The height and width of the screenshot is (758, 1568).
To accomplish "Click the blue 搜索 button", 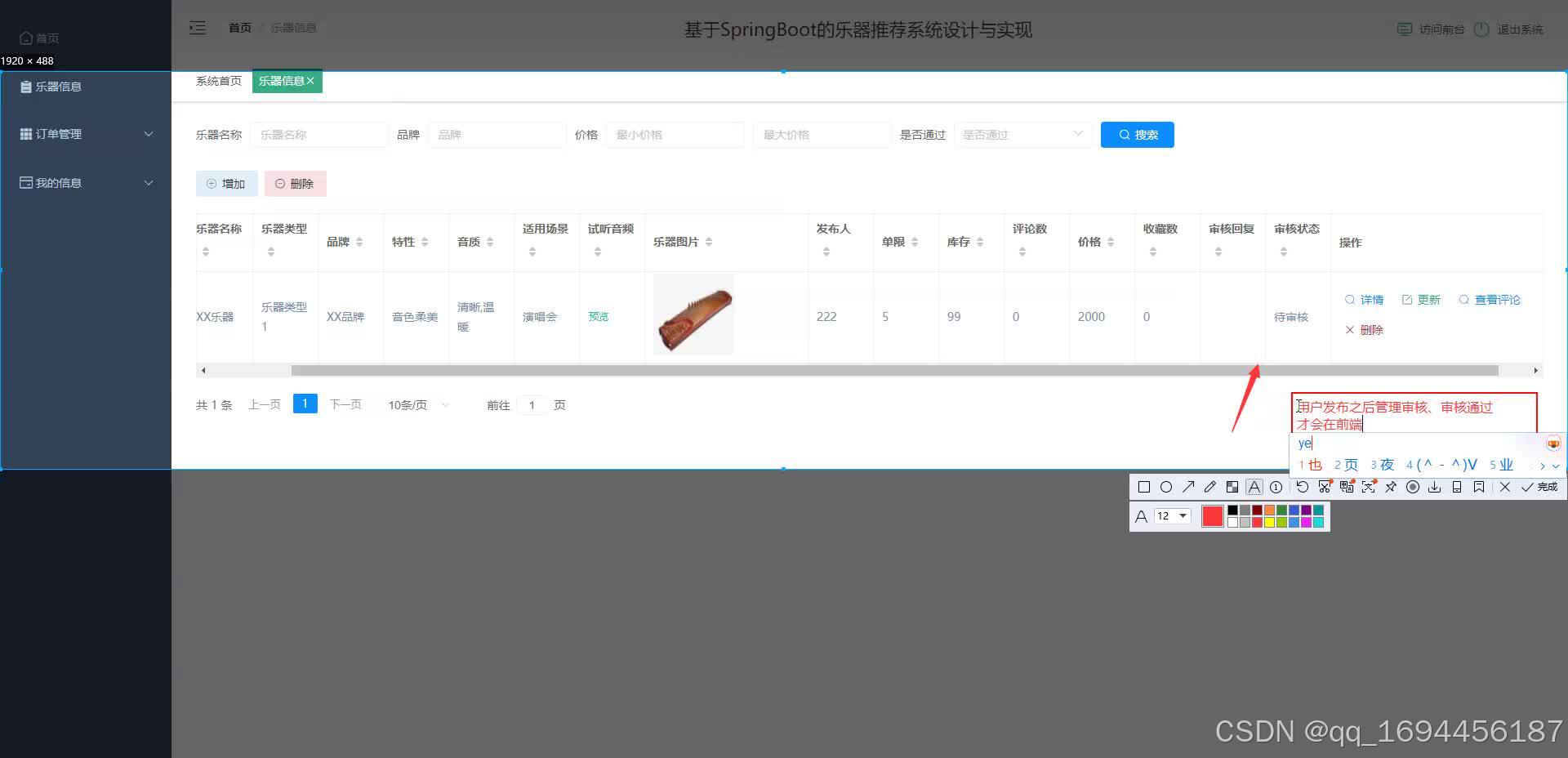I will point(1138,135).
